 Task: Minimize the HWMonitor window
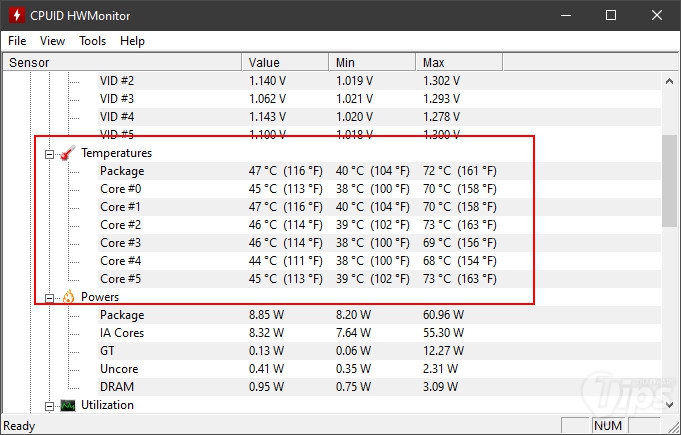point(566,15)
